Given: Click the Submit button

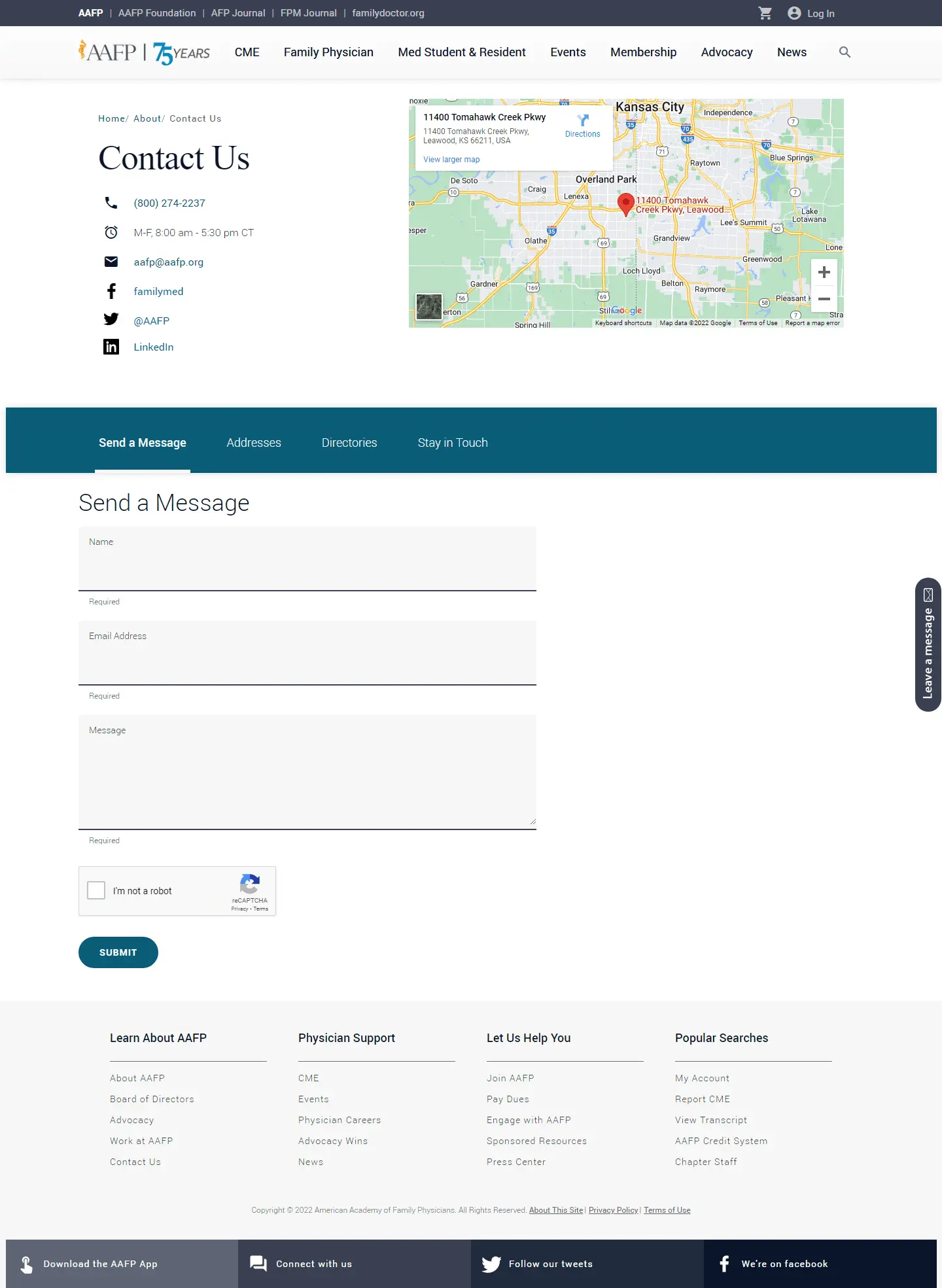Looking at the screenshot, I should [118, 952].
